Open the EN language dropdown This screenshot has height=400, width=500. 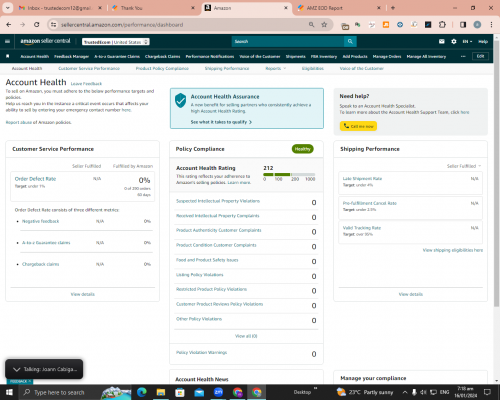pos(467,42)
